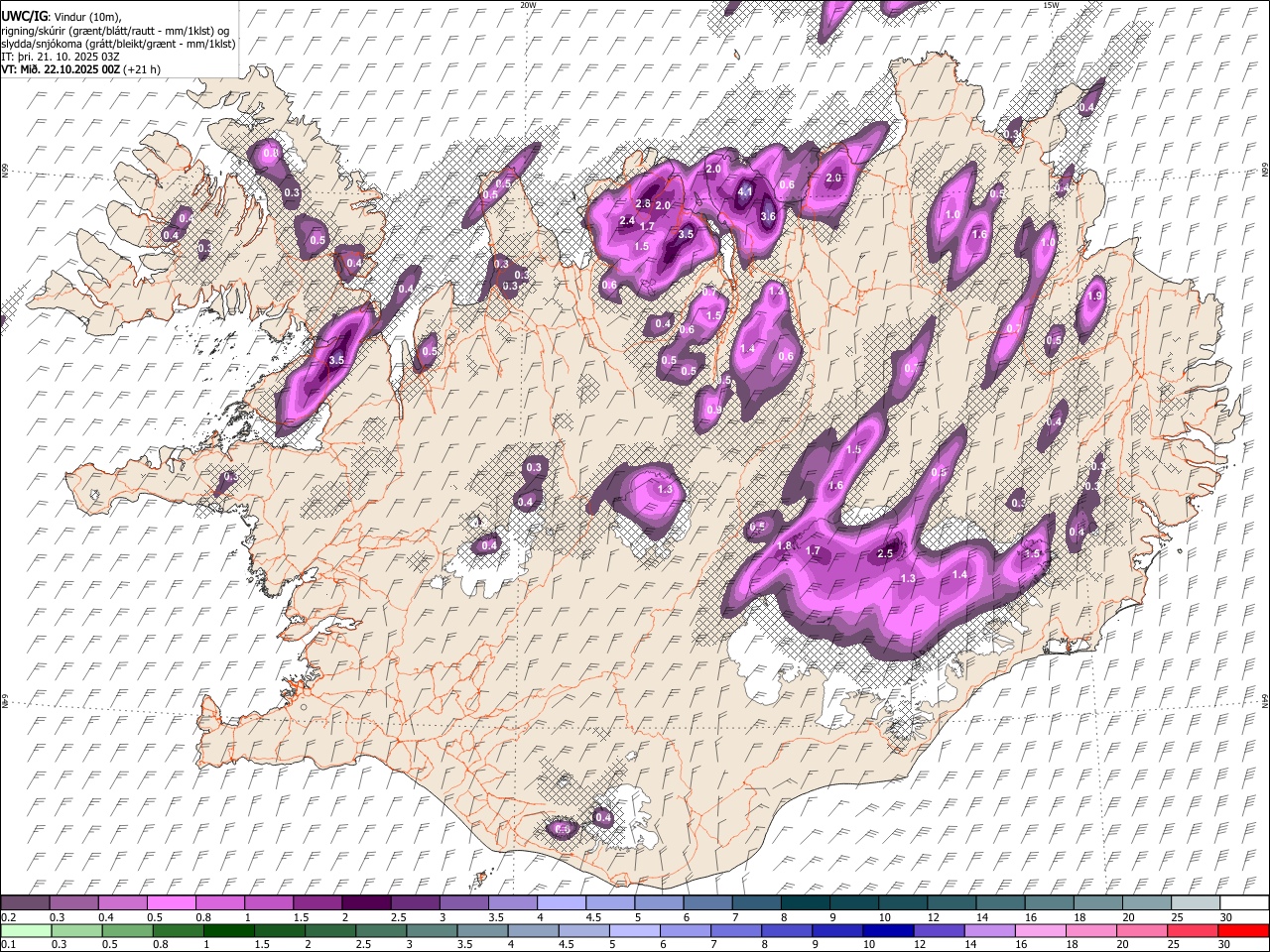1270x952 pixels.
Task: Select the dark teal 8–9 legend swatch
Action: (804, 903)
